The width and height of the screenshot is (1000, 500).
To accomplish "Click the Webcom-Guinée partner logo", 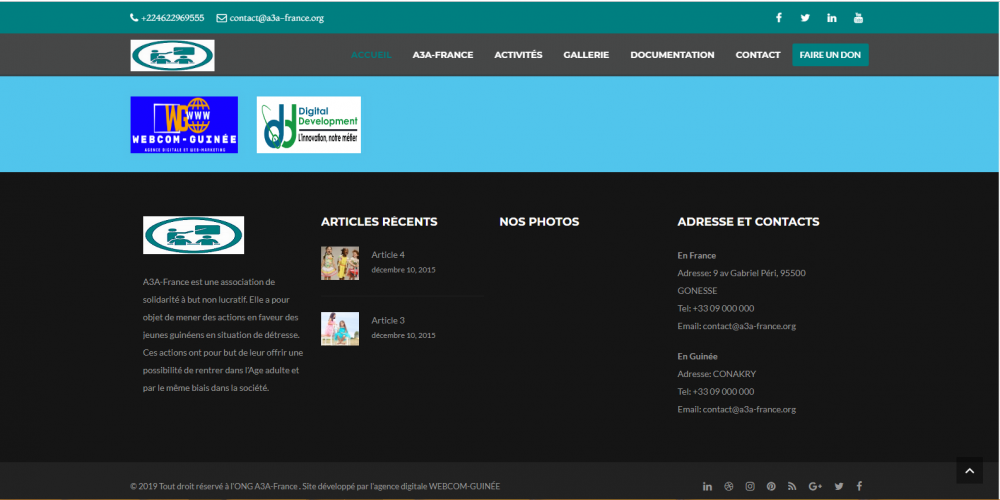I will [x=184, y=125].
